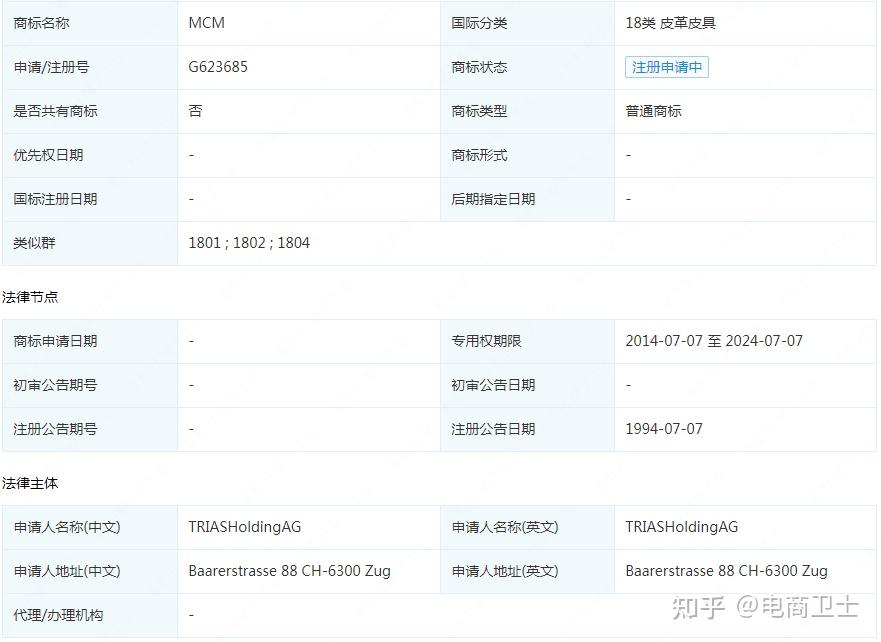
Task: Click the 初审公告日期 label cell
Action: pos(527,385)
